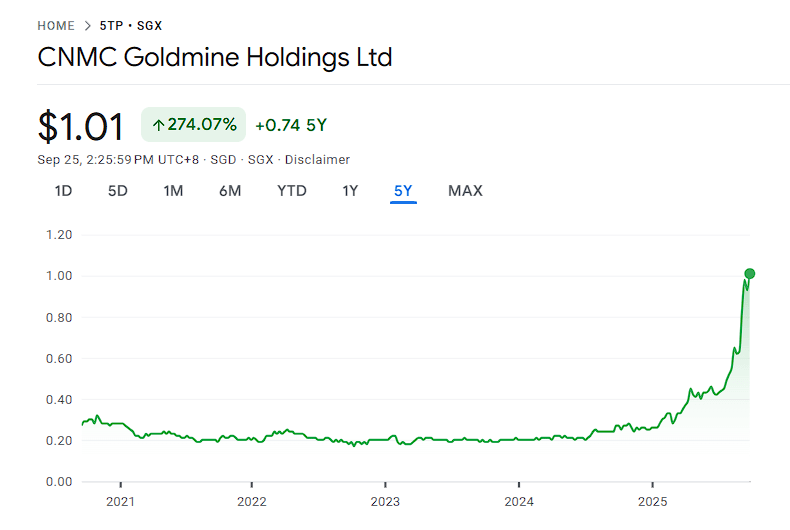Click the breadcrumb chevron separator
Viewport: 790px width, 530px height.
pos(87,26)
